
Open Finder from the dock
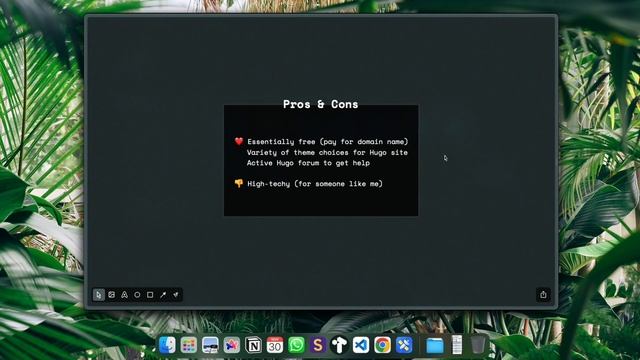(167, 345)
